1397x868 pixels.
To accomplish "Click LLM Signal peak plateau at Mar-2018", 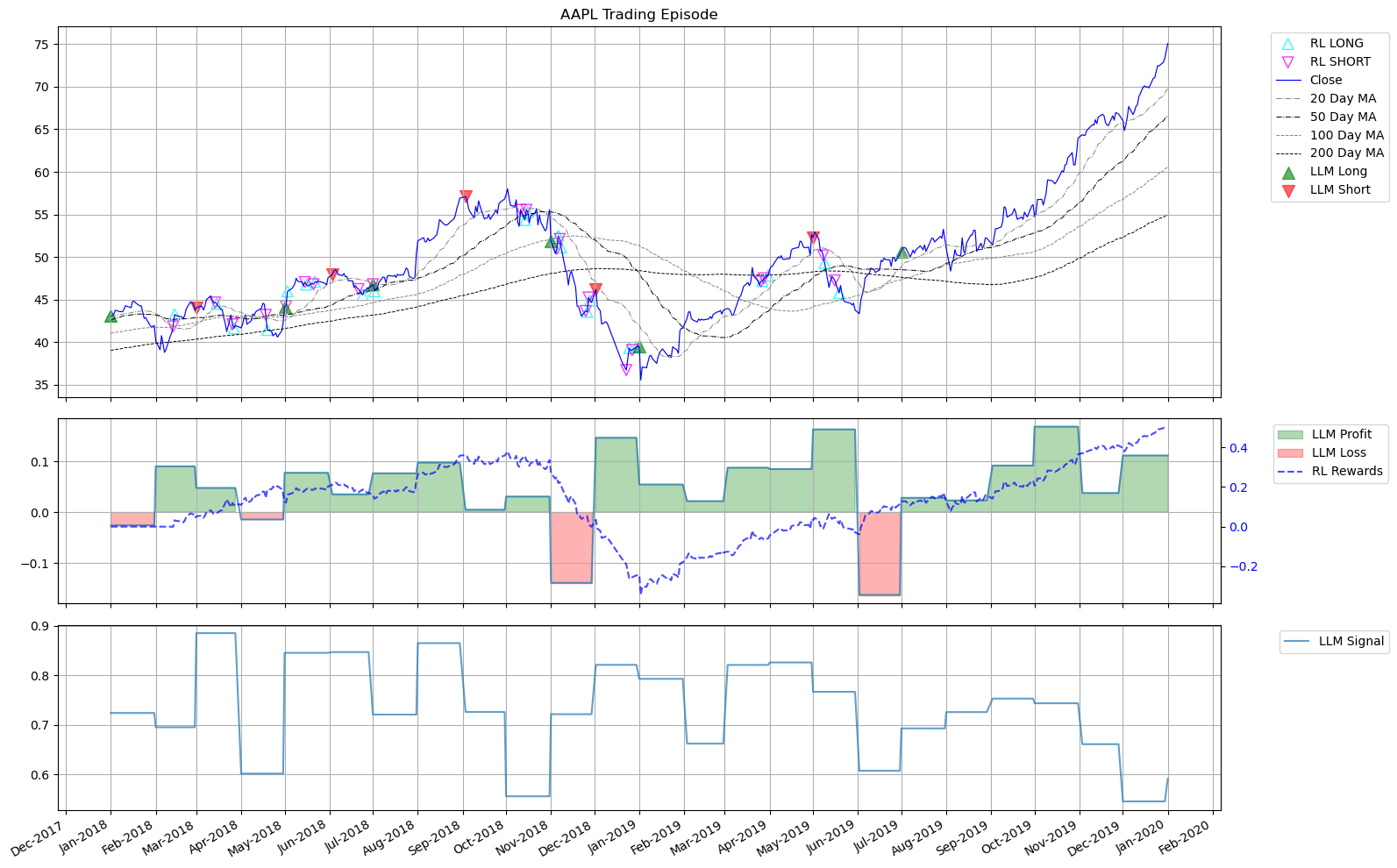I will point(216,633).
